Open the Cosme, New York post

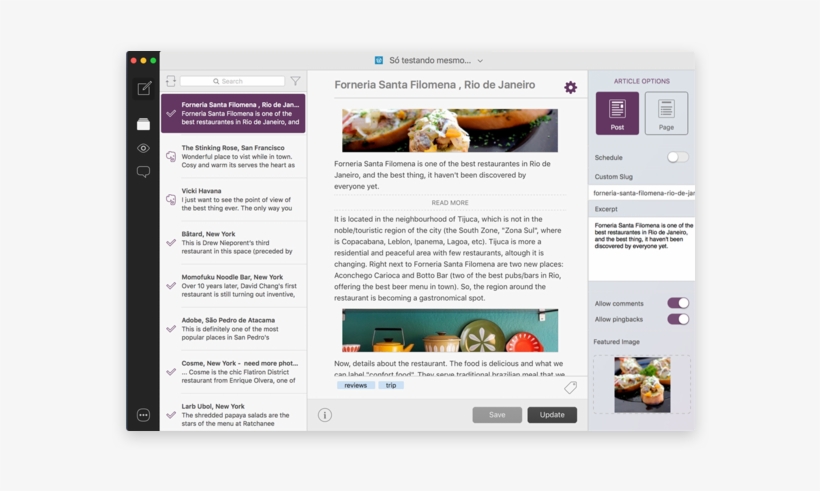click(x=233, y=372)
